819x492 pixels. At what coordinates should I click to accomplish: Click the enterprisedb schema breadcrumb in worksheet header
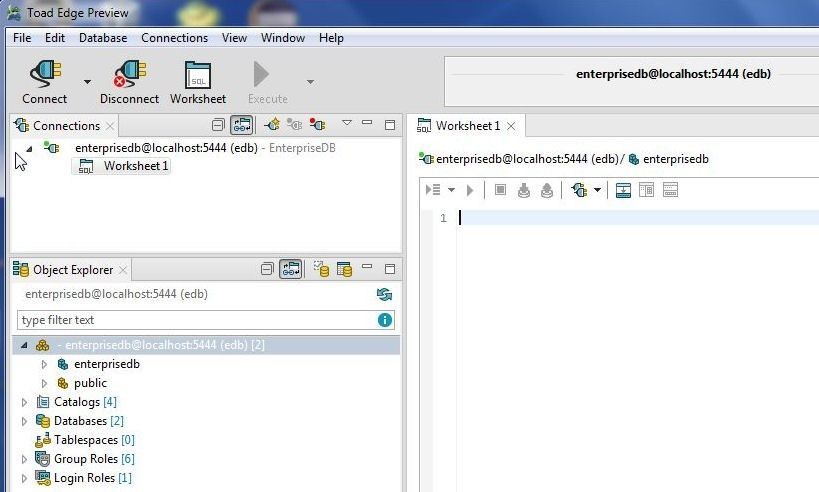point(669,159)
